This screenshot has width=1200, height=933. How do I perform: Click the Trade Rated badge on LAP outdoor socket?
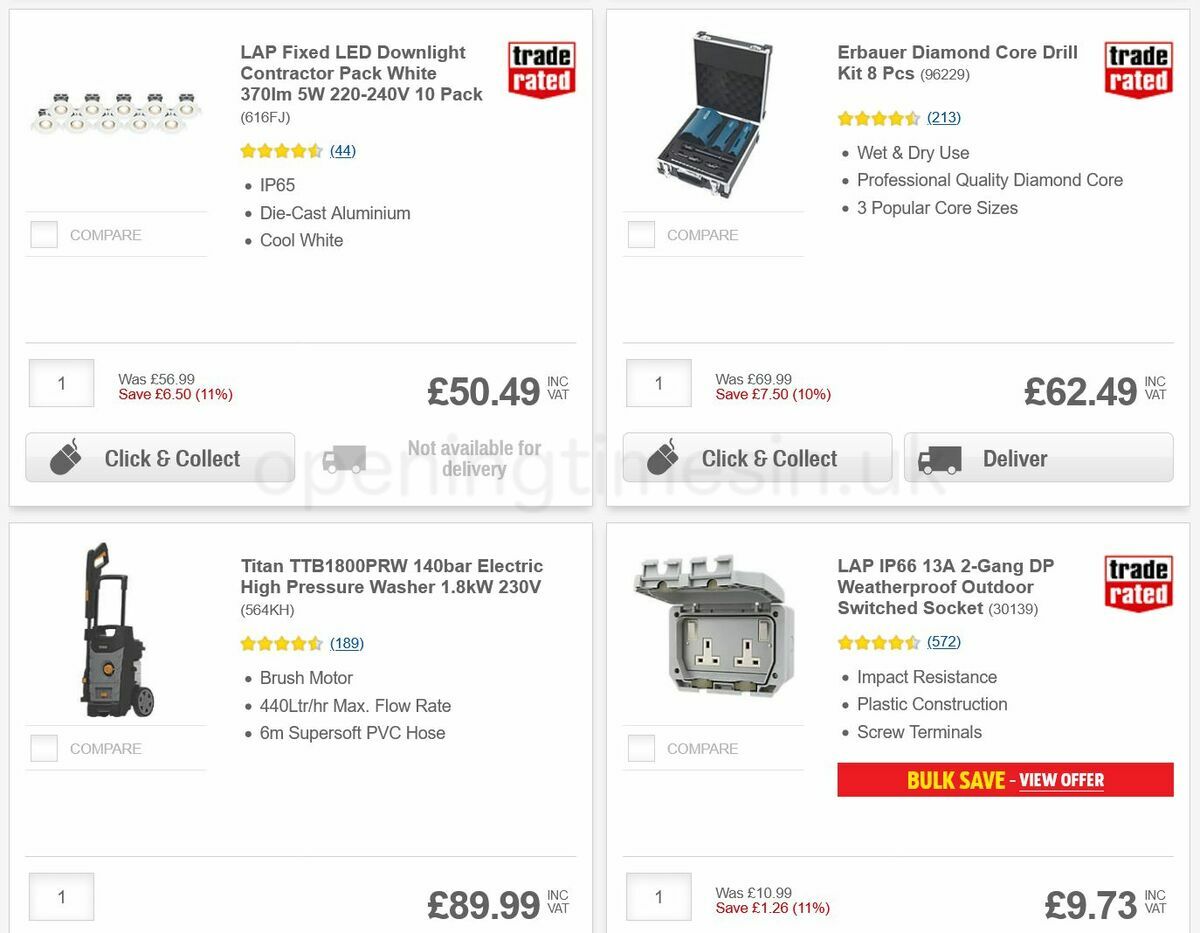pyautogui.click(x=1138, y=584)
